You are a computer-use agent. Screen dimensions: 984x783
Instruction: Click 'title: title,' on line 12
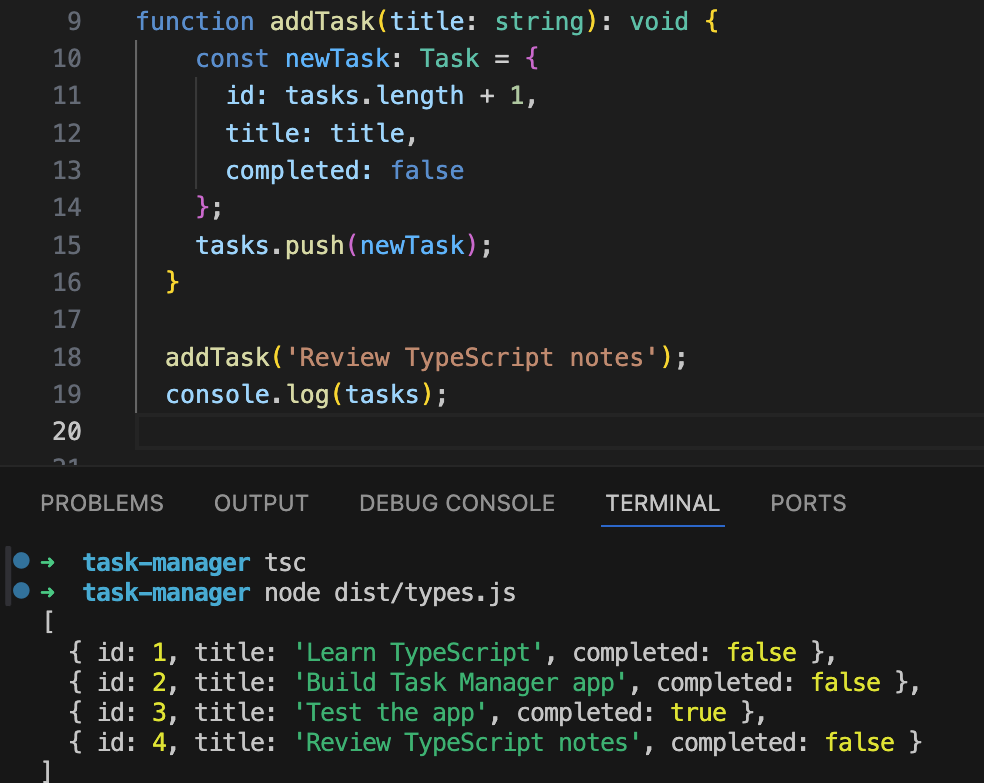coord(321,133)
